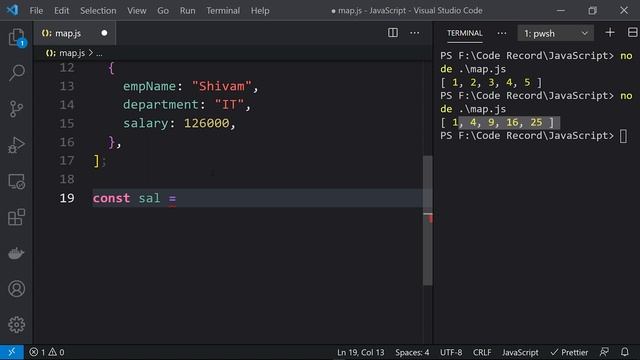Select the TERMINAL panel tab
Viewport: 640px width, 360px height.
[464, 33]
